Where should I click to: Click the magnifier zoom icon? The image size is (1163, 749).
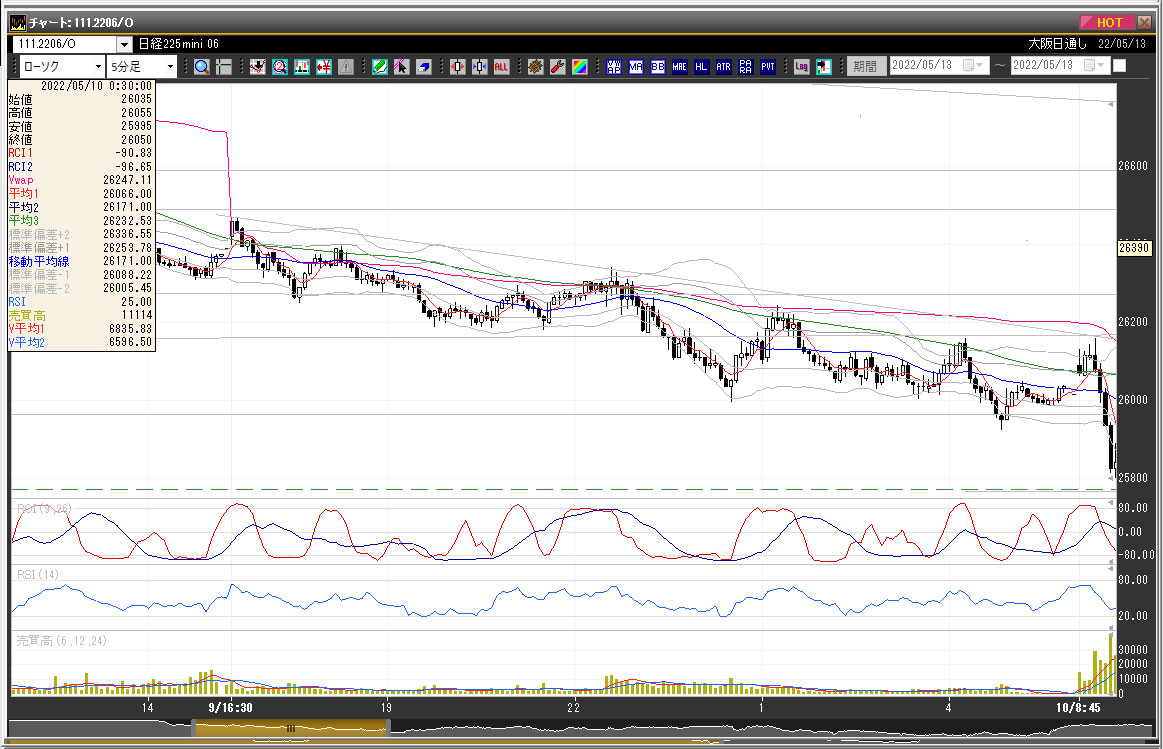[x=201, y=67]
